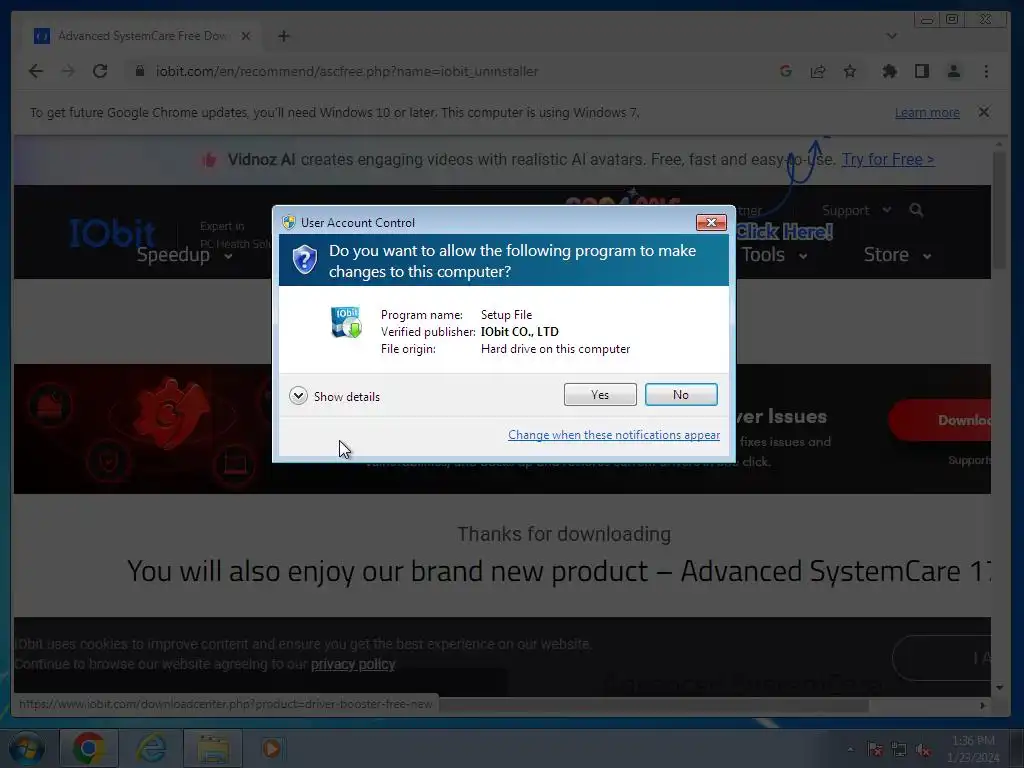Open the Windows Start button

[x=25, y=748]
